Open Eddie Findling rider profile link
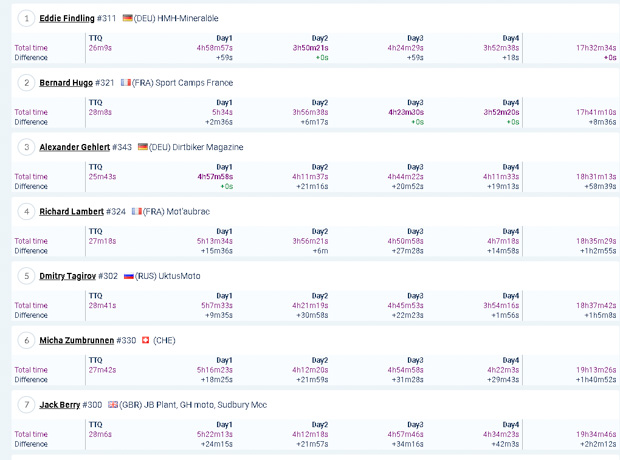Screen dimensions: 620x460 pos(67,18)
